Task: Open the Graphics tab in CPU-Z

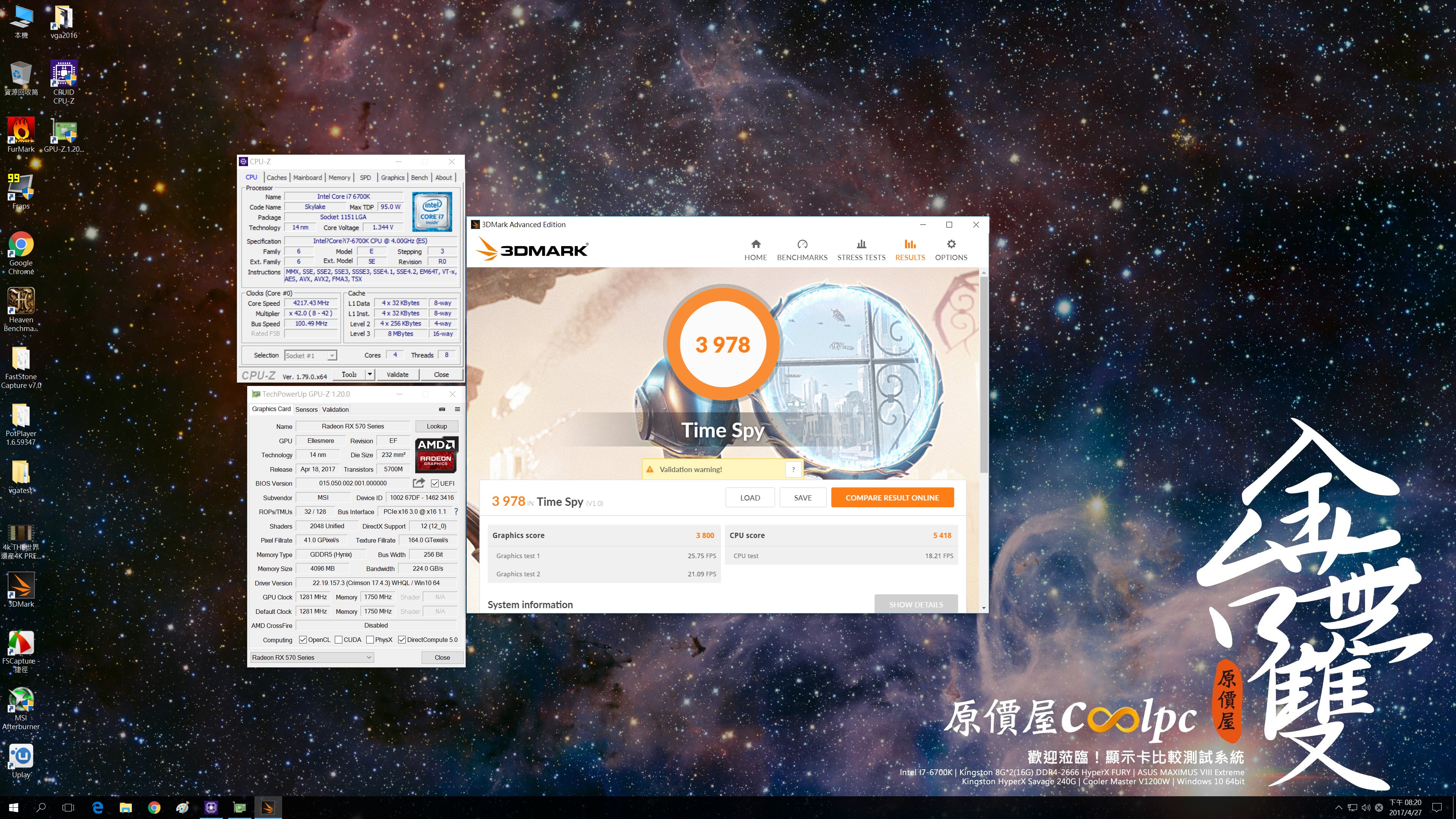Action: pyautogui.click(x=392, y=177)
